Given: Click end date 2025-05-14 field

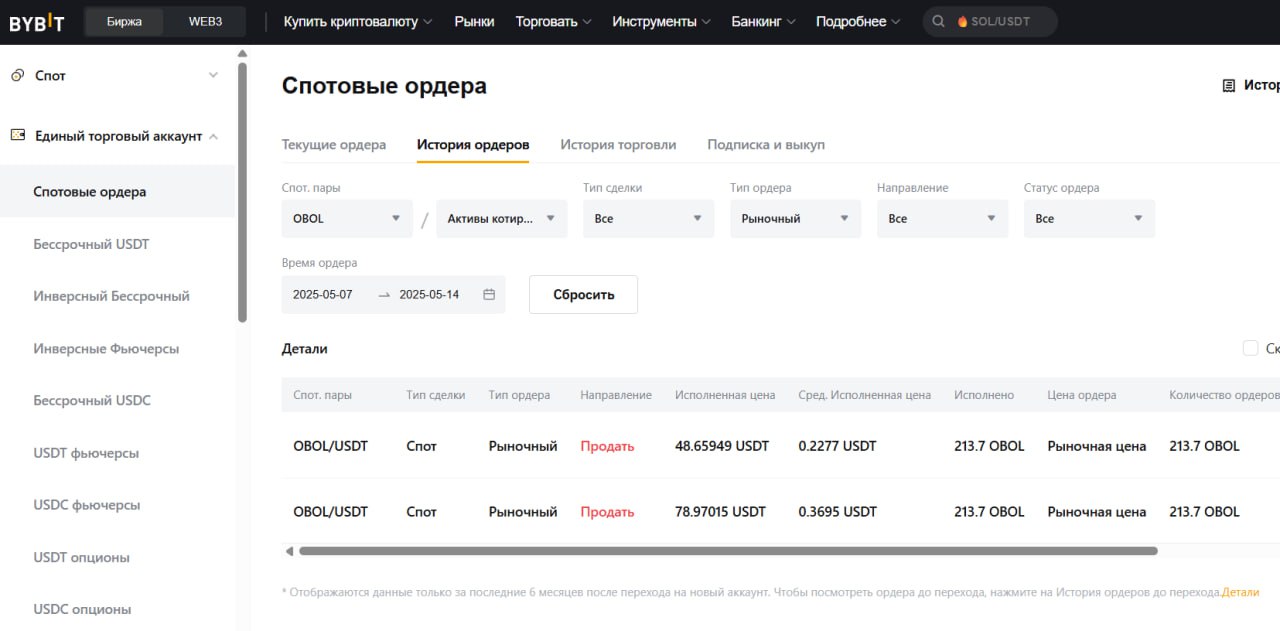Looking at the screenshot, I should 429,295.
